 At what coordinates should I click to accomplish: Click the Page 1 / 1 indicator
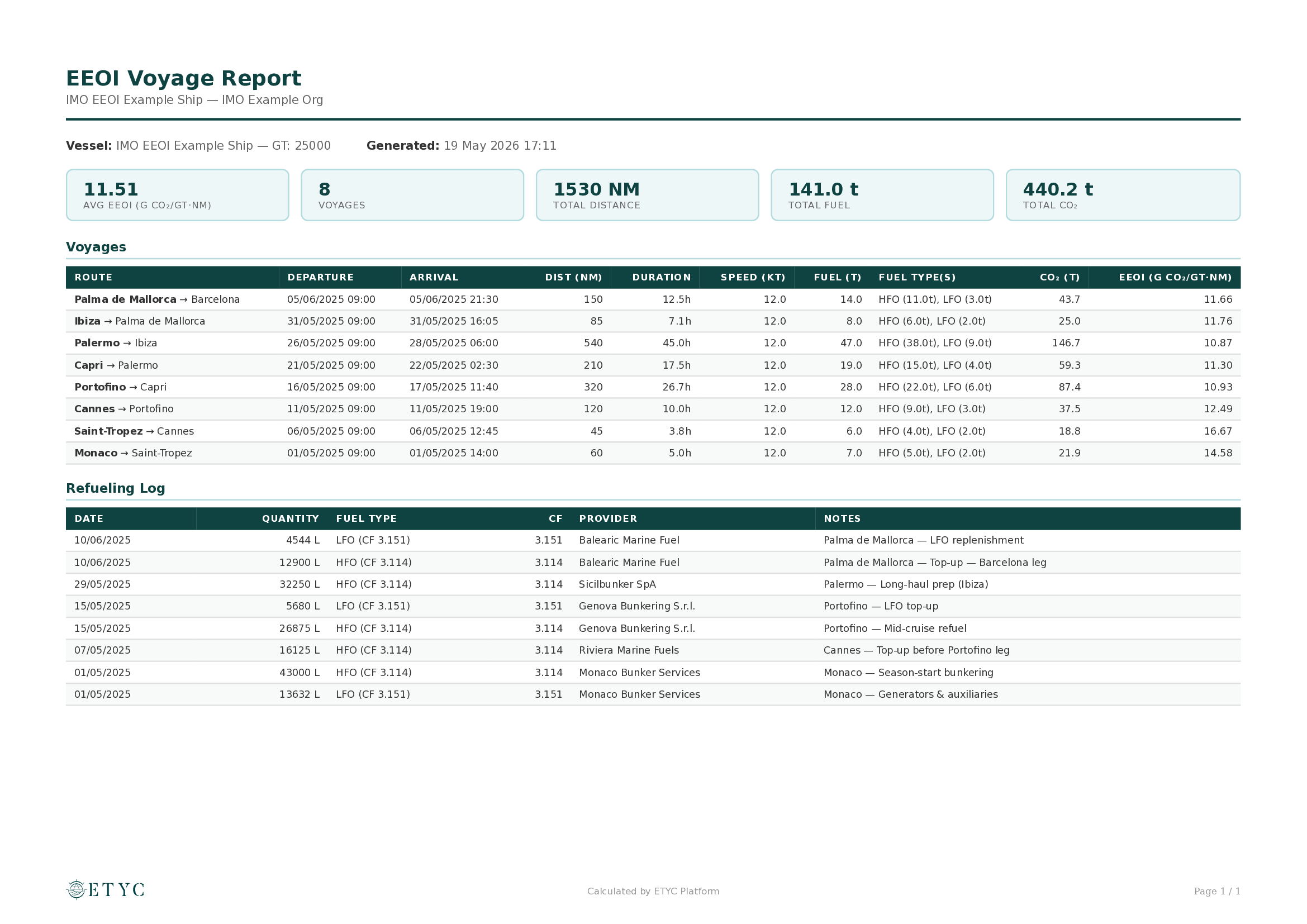coord(1217,891)
